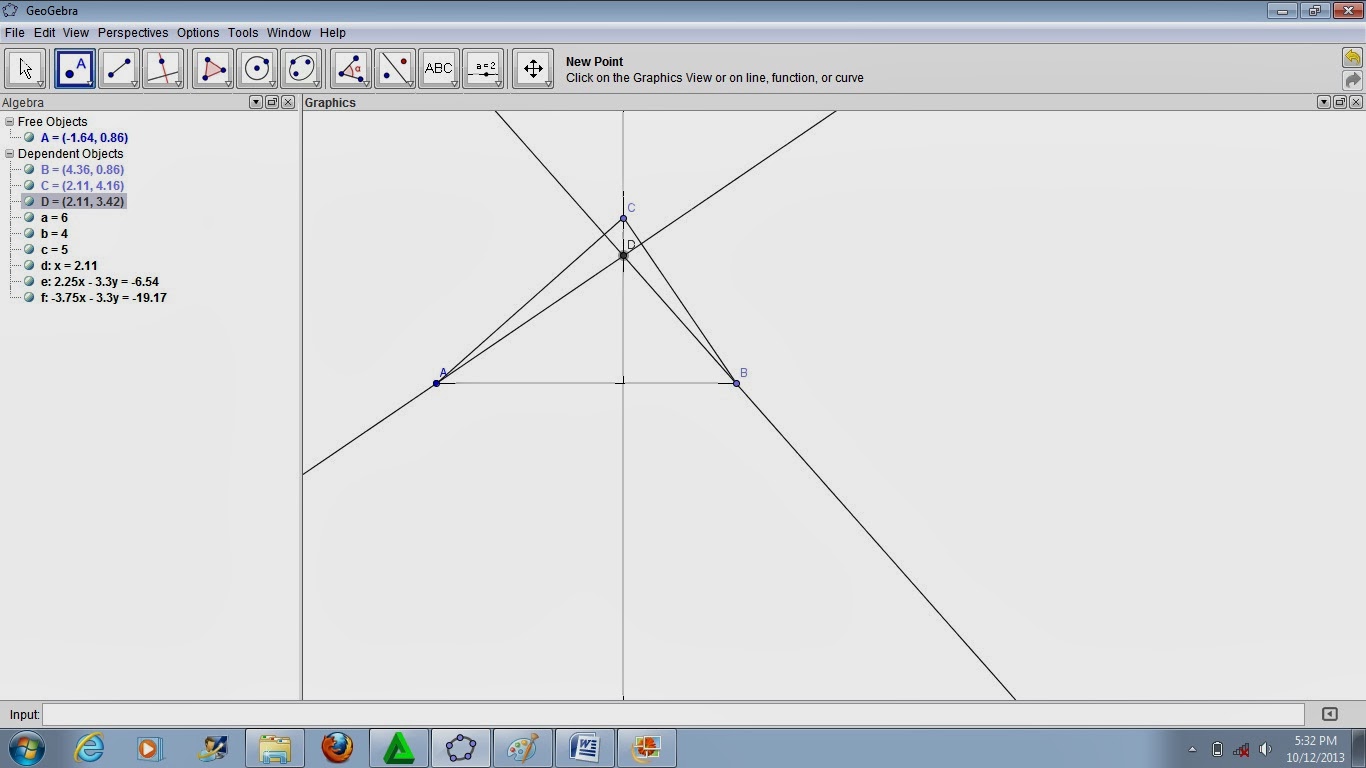
Task: Open the Window menu
Action: coord(288,33)
